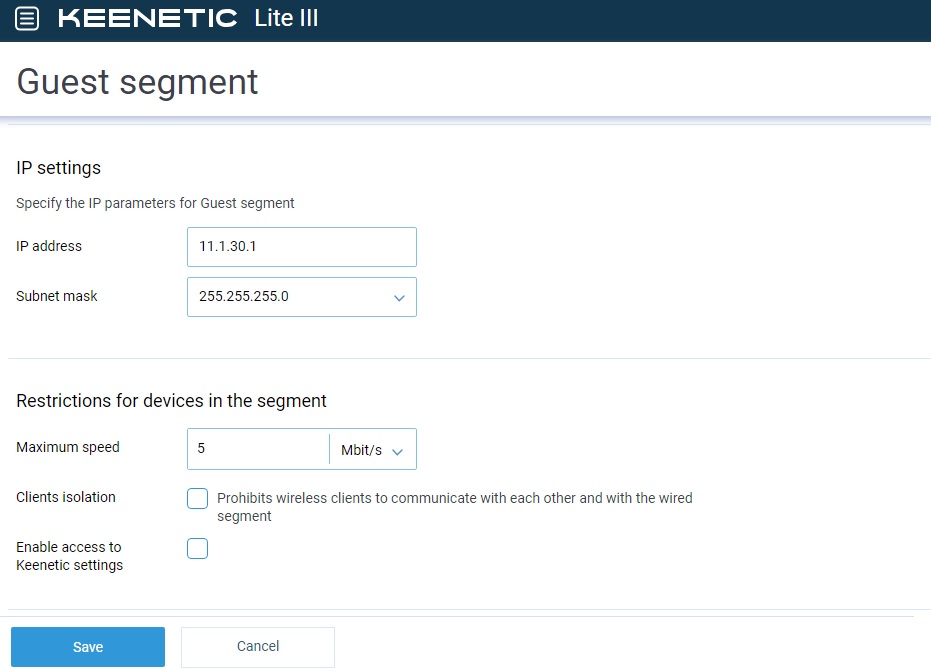Click the Maximum speed label
931x671 pixels.
tap(68, 447)
